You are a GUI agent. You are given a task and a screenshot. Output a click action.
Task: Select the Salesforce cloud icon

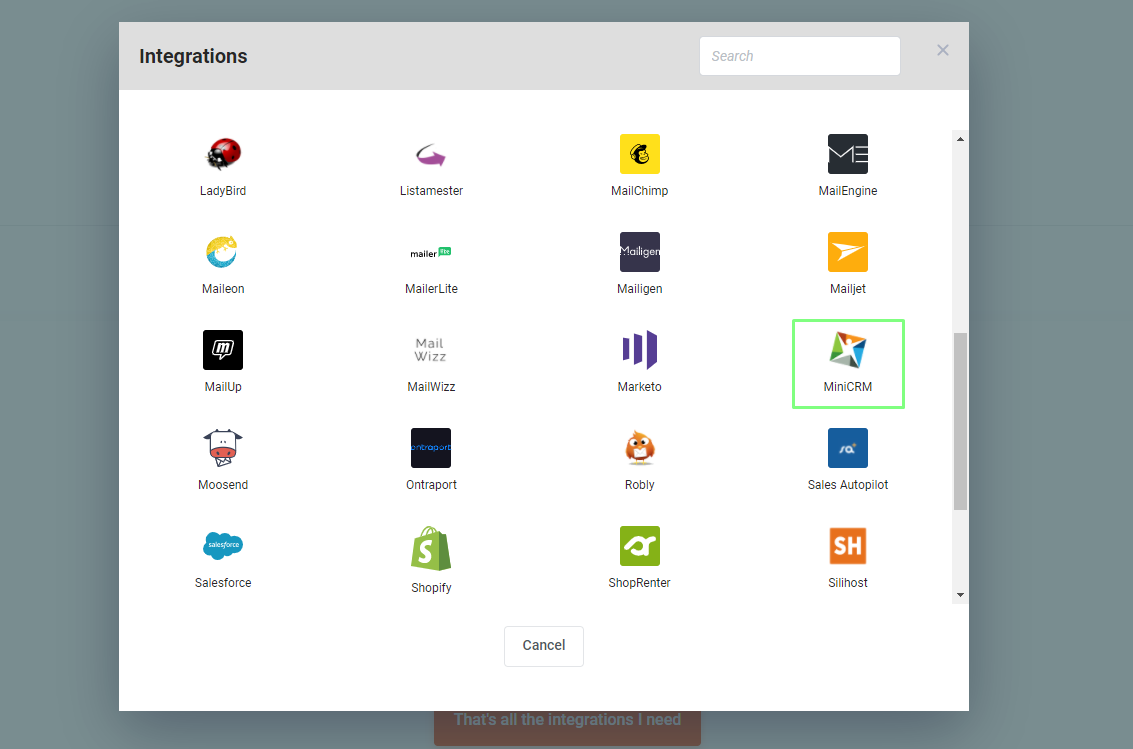[223, 545]
